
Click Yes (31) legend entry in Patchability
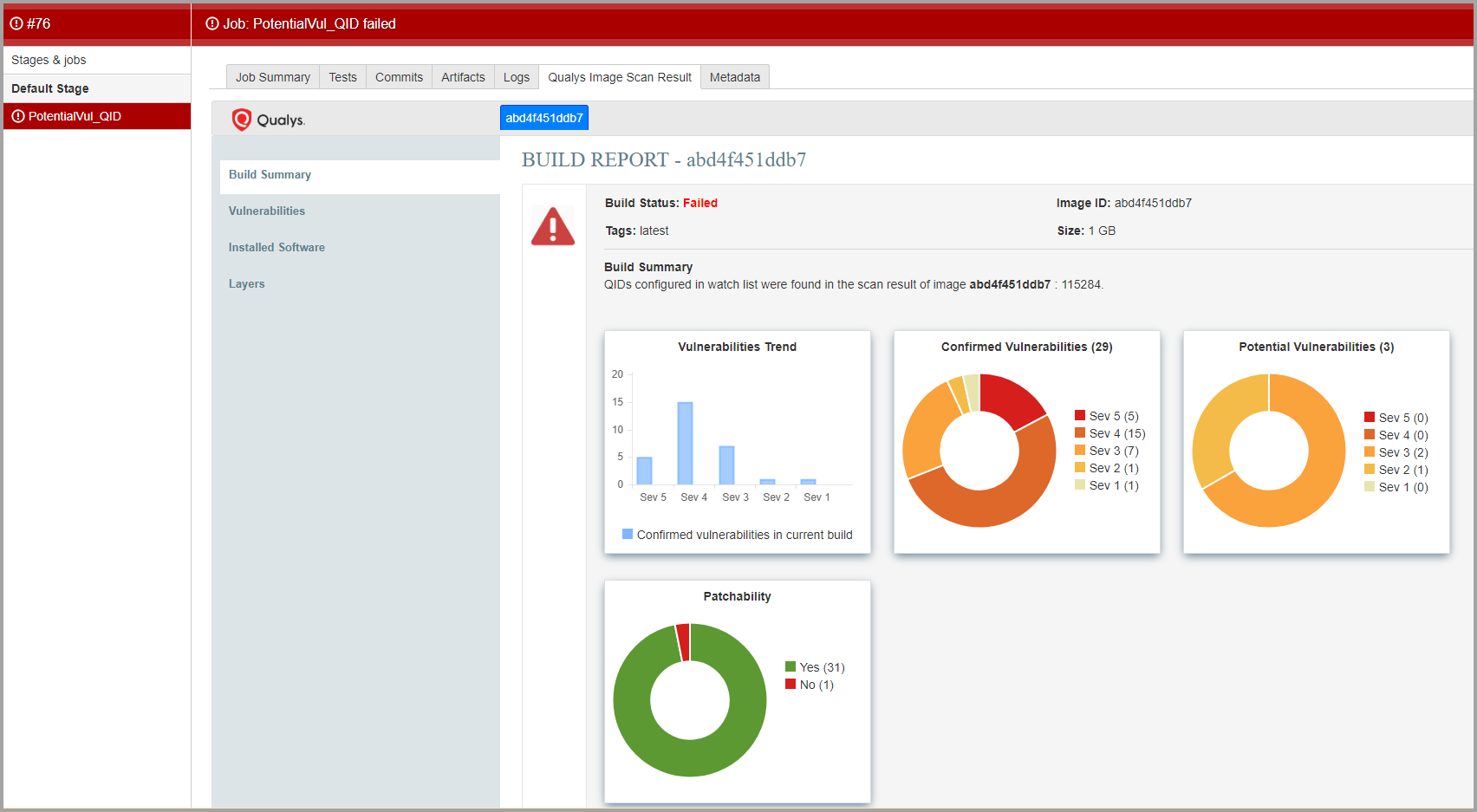point(815,667)
